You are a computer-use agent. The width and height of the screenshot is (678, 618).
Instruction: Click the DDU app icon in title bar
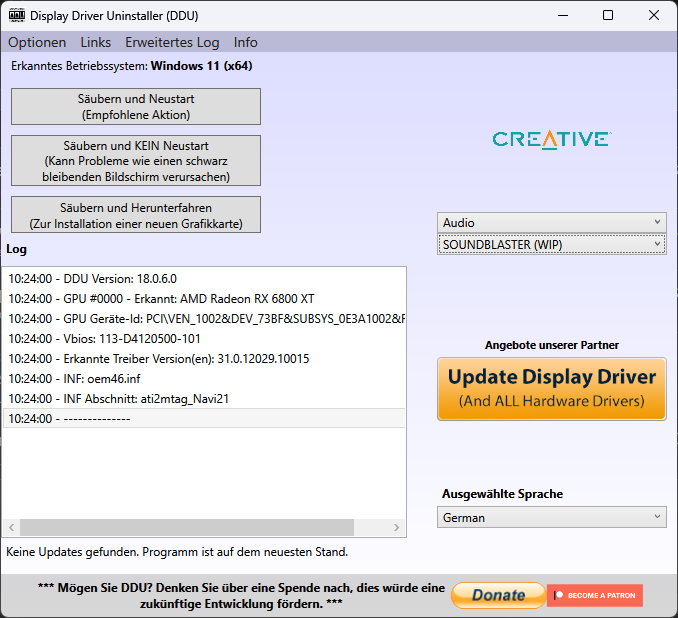17,16
